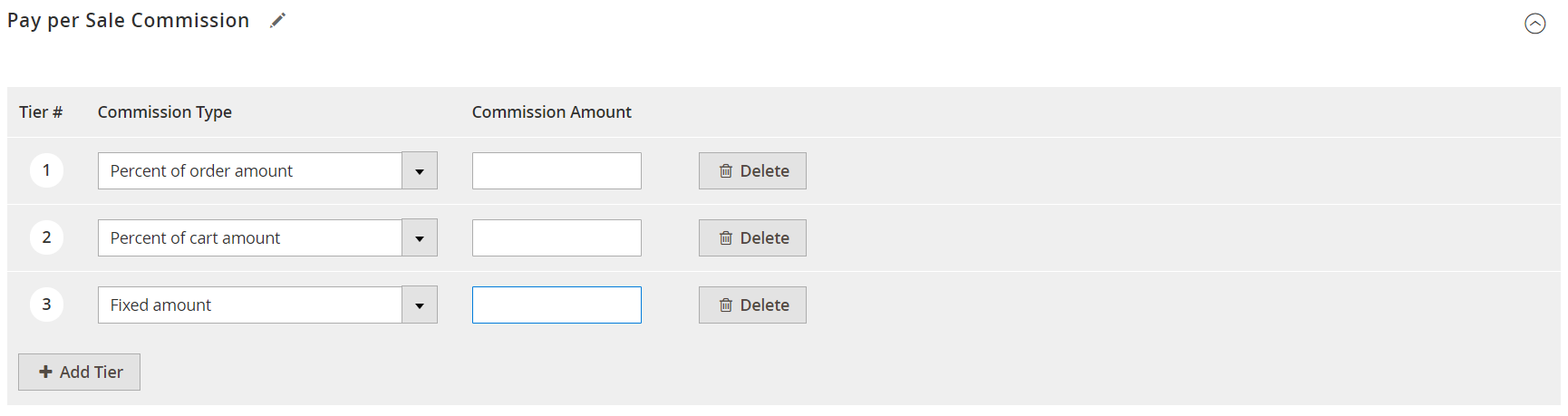Image resolution: width=1568 pixels, height=416 pixels.
Task: Focus the tier 1 commission amount field
Action: 557,170
